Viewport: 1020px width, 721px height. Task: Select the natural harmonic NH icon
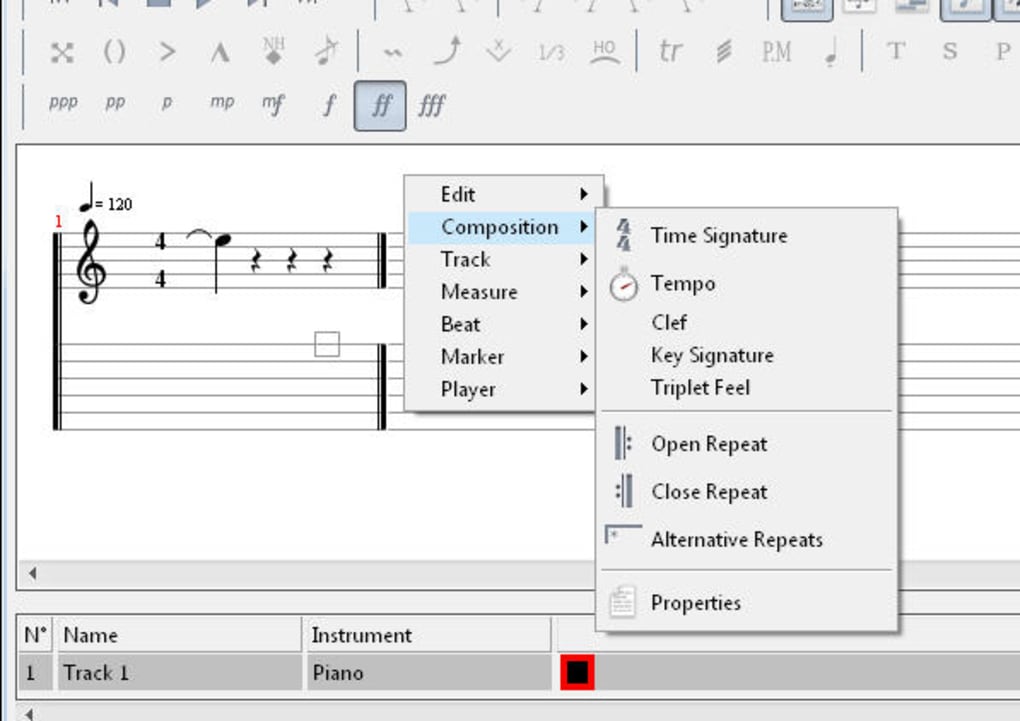tap(273, 53)
